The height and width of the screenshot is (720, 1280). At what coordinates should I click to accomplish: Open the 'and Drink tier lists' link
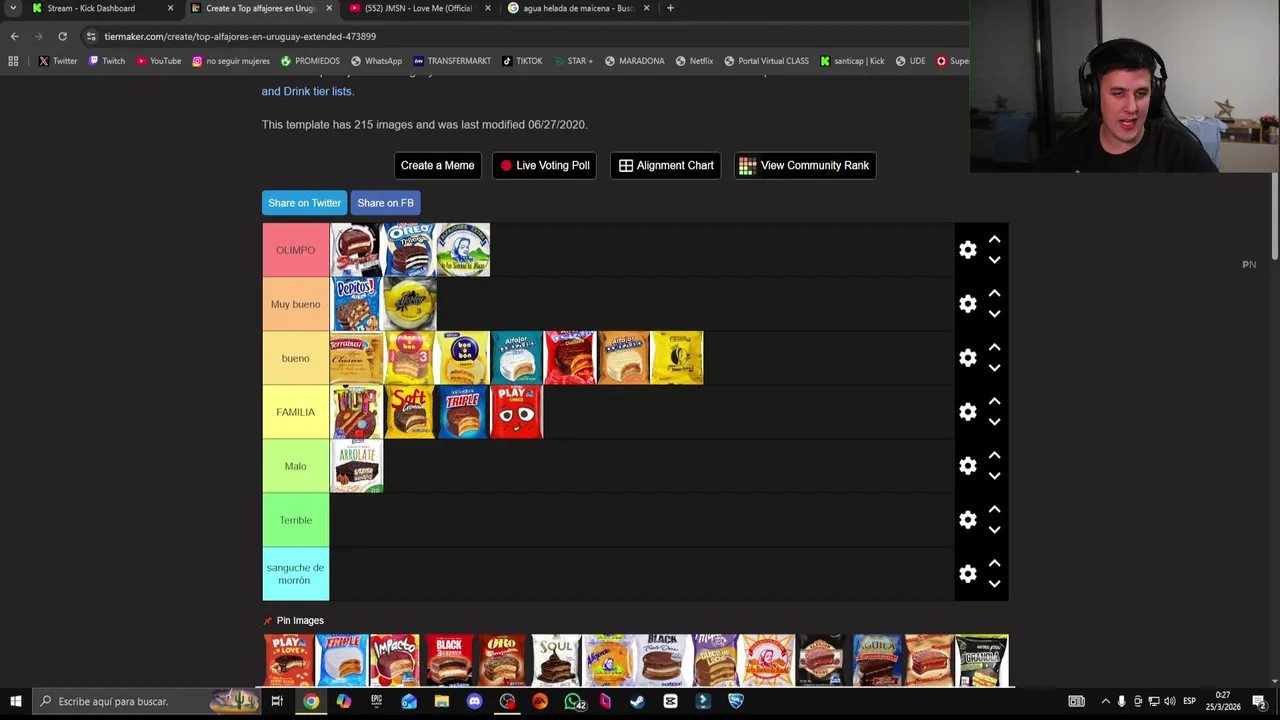(307, 91)
